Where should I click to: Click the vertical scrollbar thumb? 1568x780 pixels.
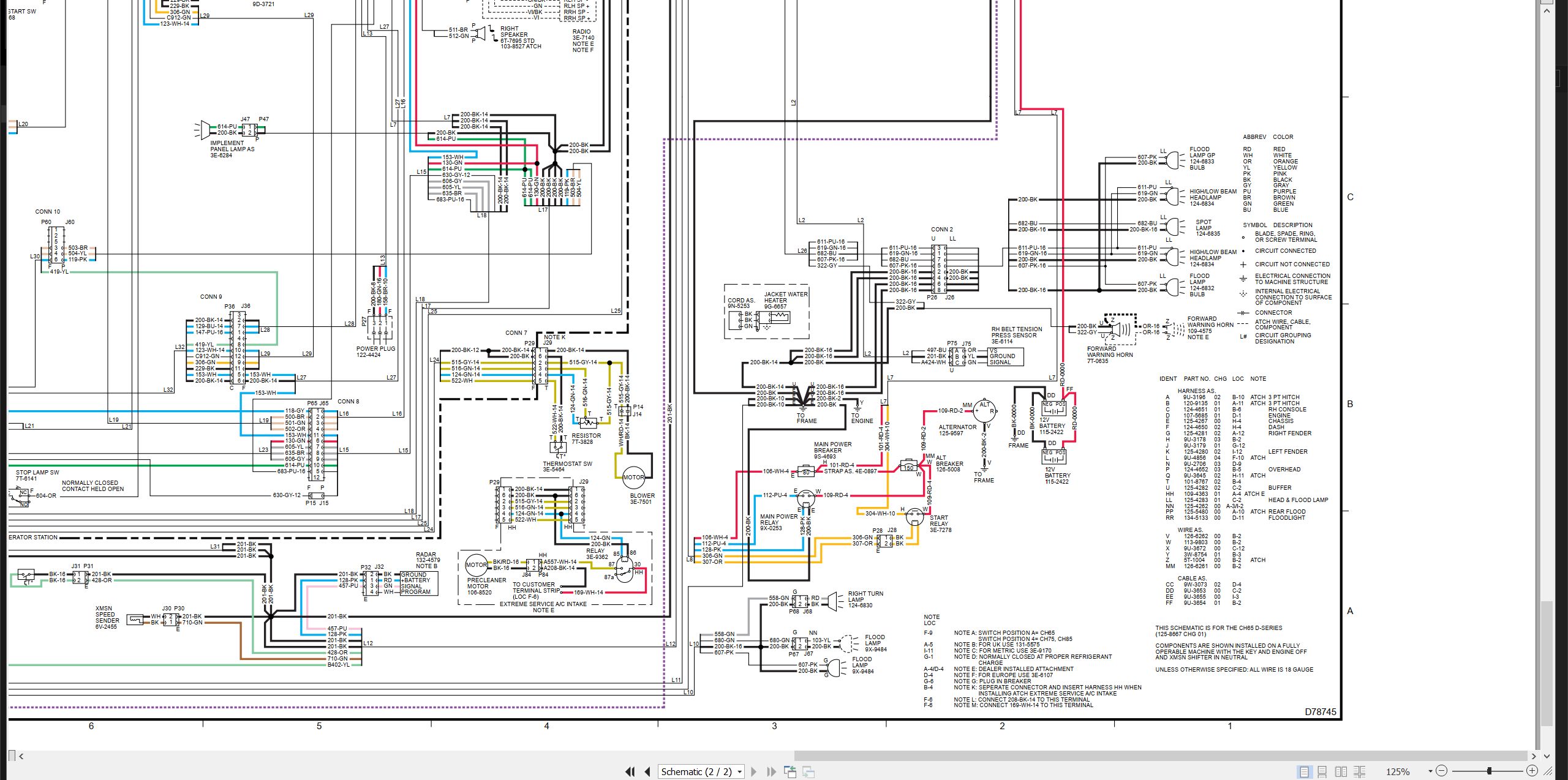point(1547,663)
